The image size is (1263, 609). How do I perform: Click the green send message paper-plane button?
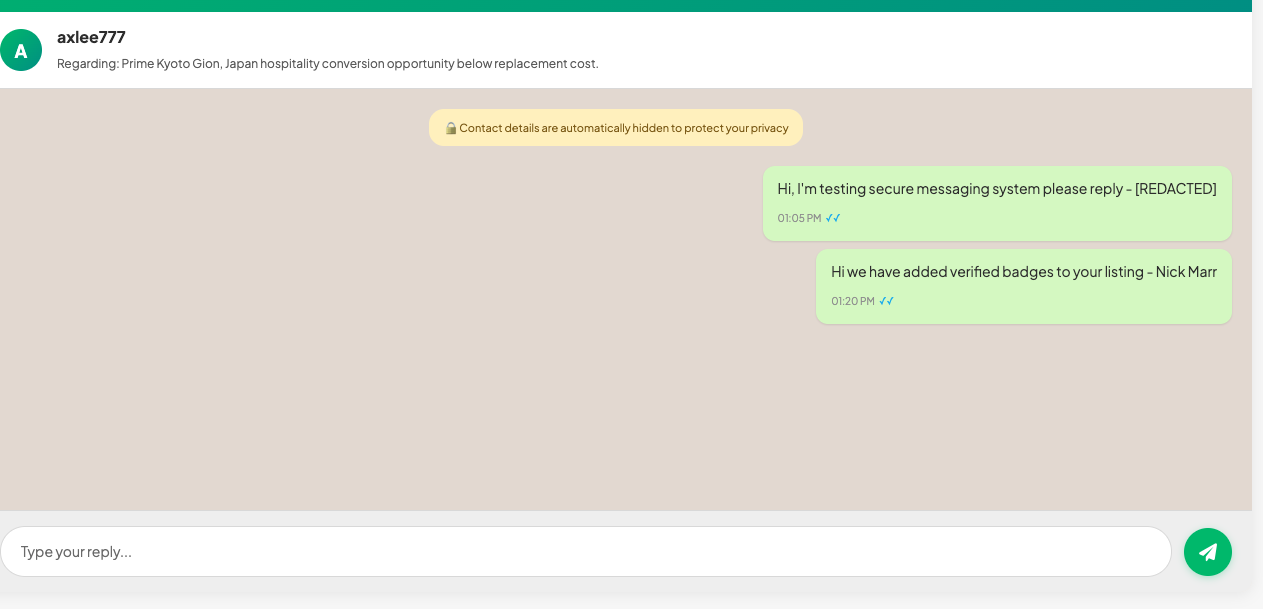[1208, 552]
